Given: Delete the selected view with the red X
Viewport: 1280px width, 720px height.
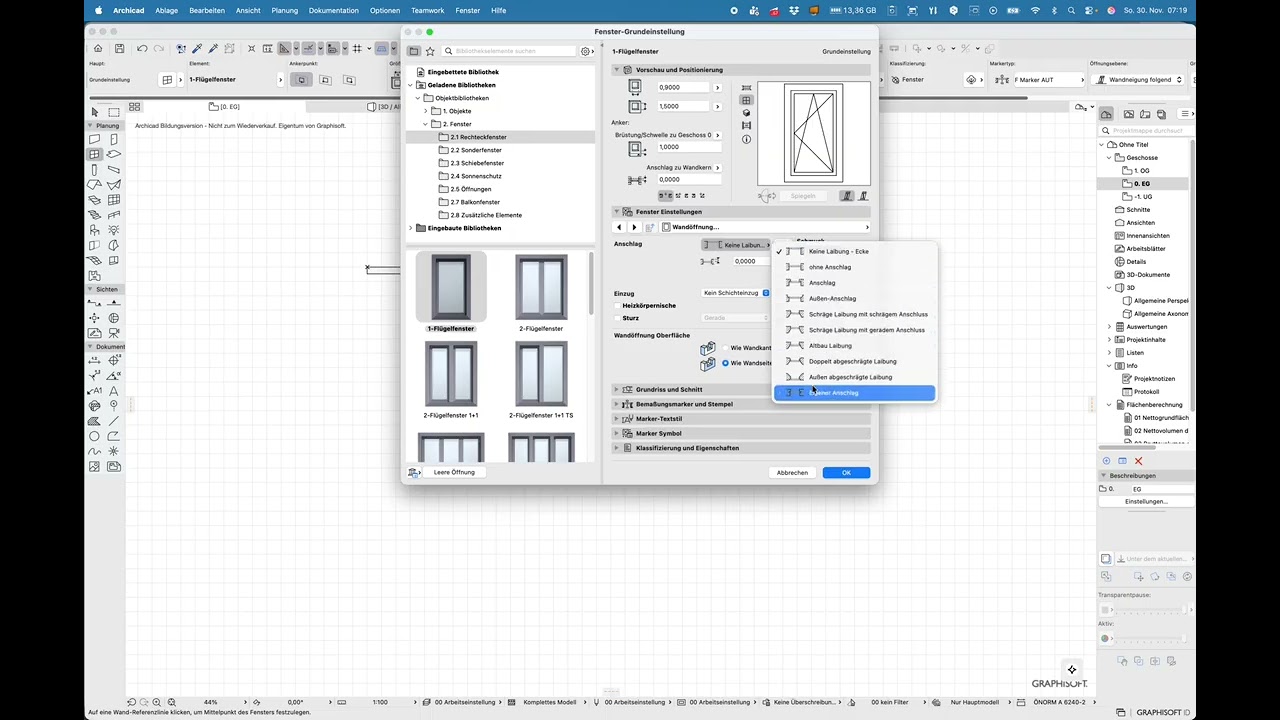Looking at the screenshot, I should coord(1138,461).
